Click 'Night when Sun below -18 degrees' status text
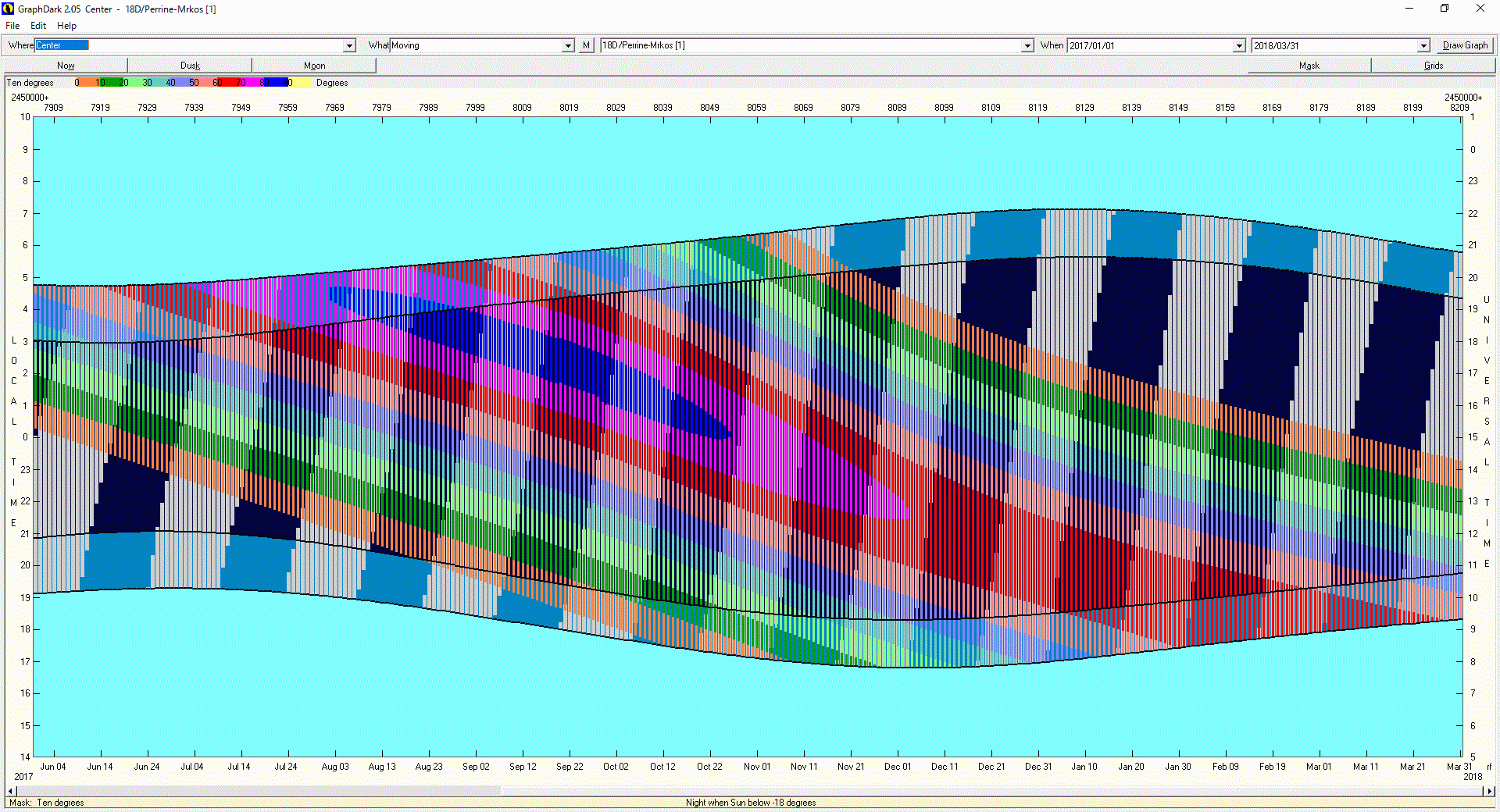 [x=751, y=803]
